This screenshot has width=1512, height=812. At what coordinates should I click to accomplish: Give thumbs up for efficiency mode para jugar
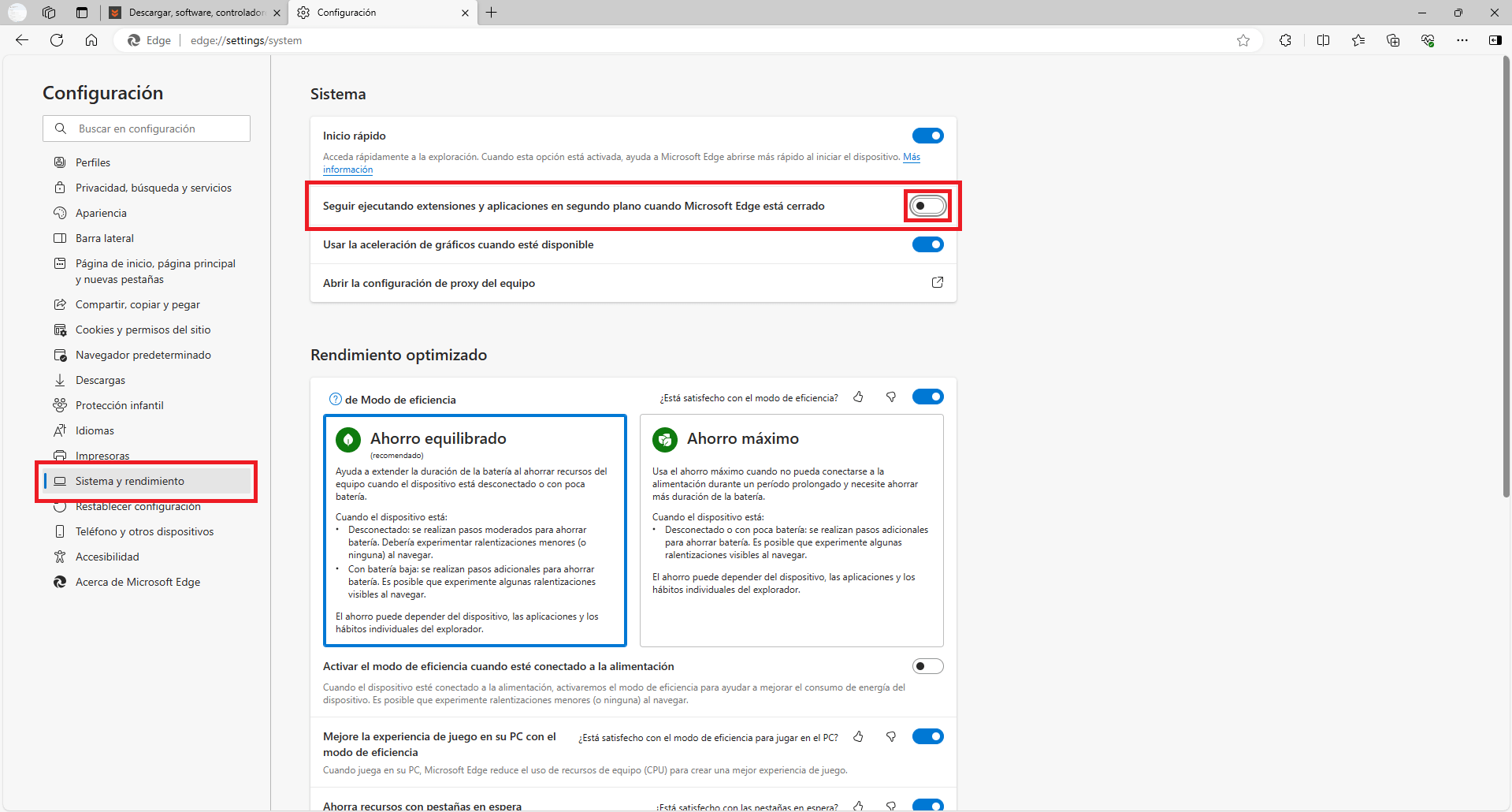tap(858, 737)
